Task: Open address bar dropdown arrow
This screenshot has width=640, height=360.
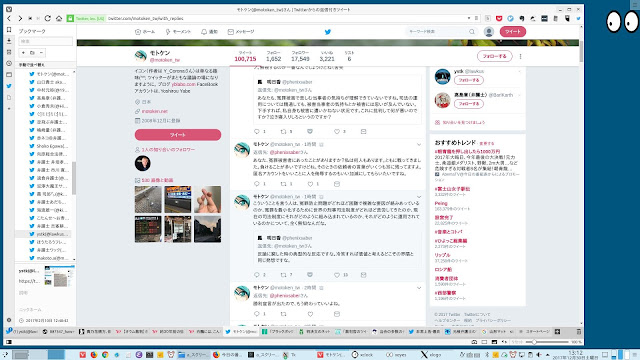Action: point(469,18)
